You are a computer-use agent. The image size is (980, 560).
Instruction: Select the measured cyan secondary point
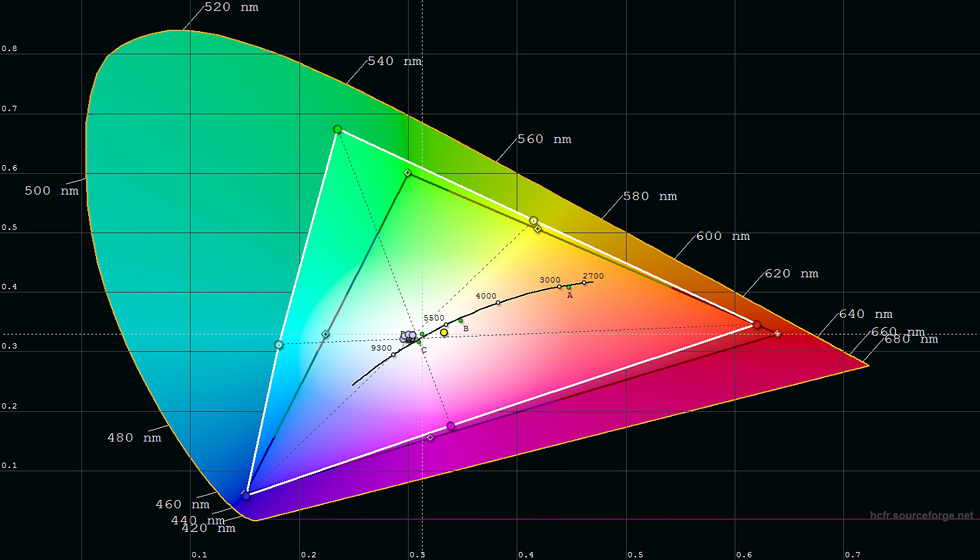[x=279, y=345]
